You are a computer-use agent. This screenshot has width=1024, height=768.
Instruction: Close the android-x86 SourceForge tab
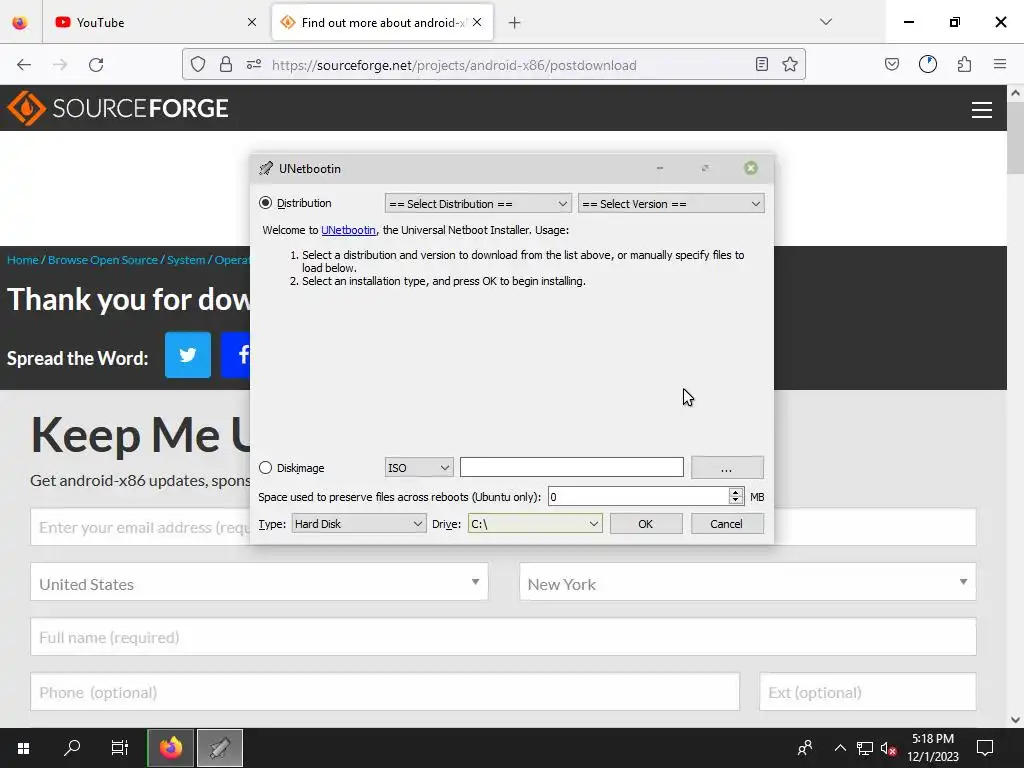477,23
